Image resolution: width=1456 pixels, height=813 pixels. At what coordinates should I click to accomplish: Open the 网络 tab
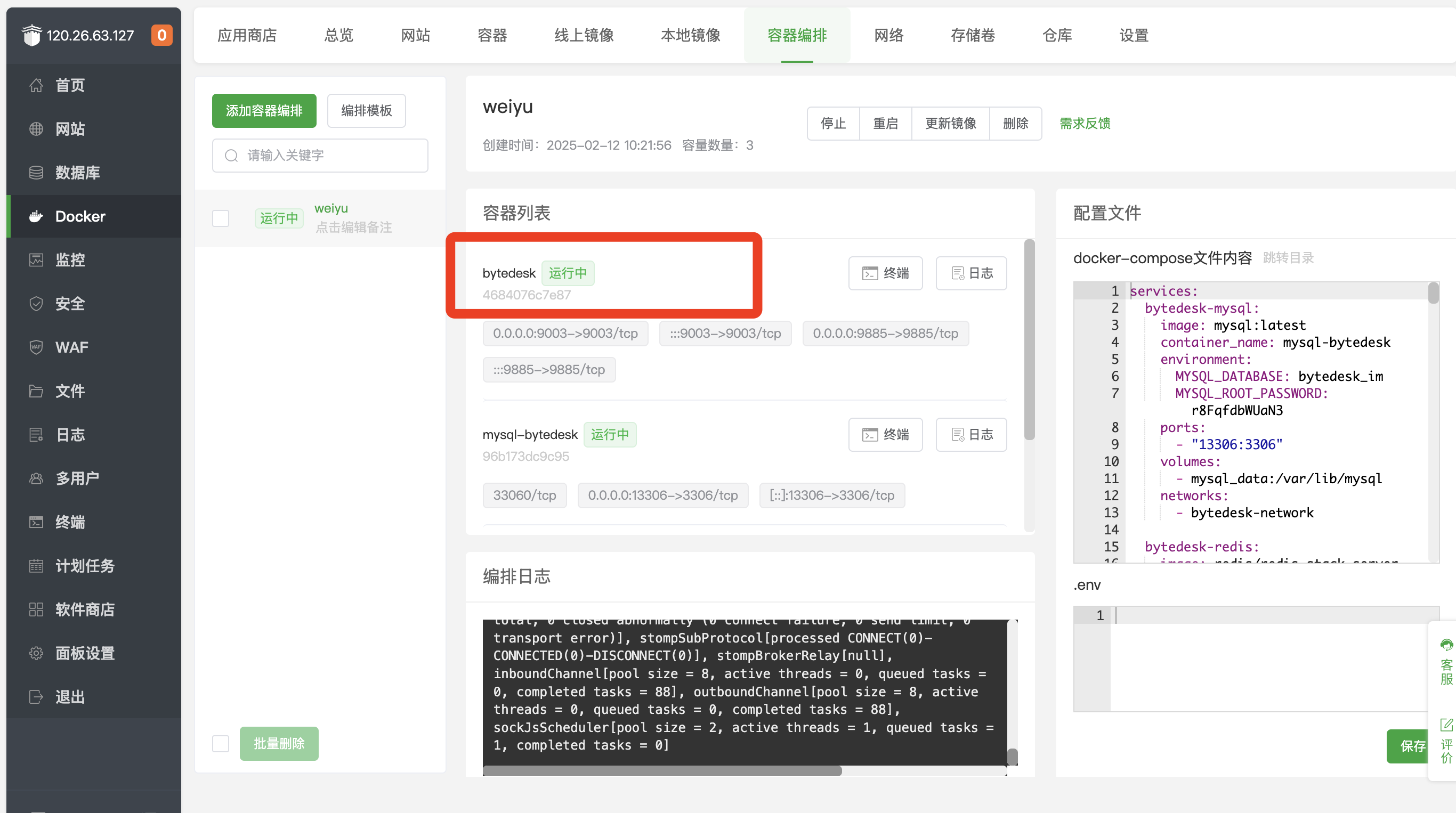pyautogui.click(x=888, y=35)
